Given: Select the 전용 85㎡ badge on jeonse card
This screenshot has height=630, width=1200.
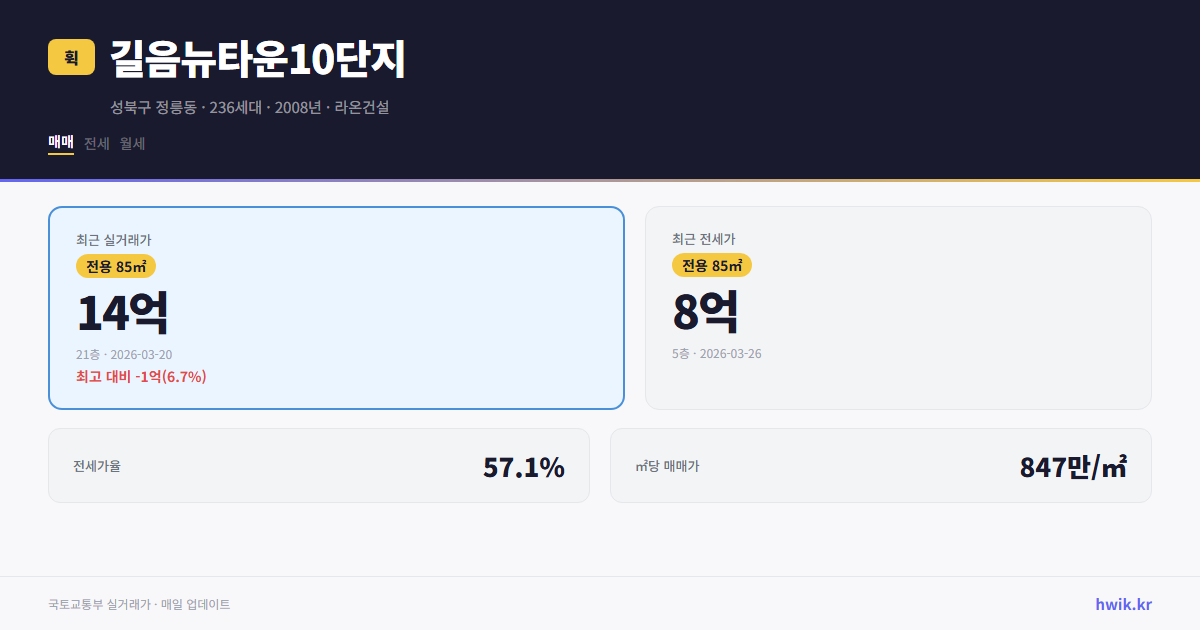Looking at the screenshot, I should [x=711, y=265].
